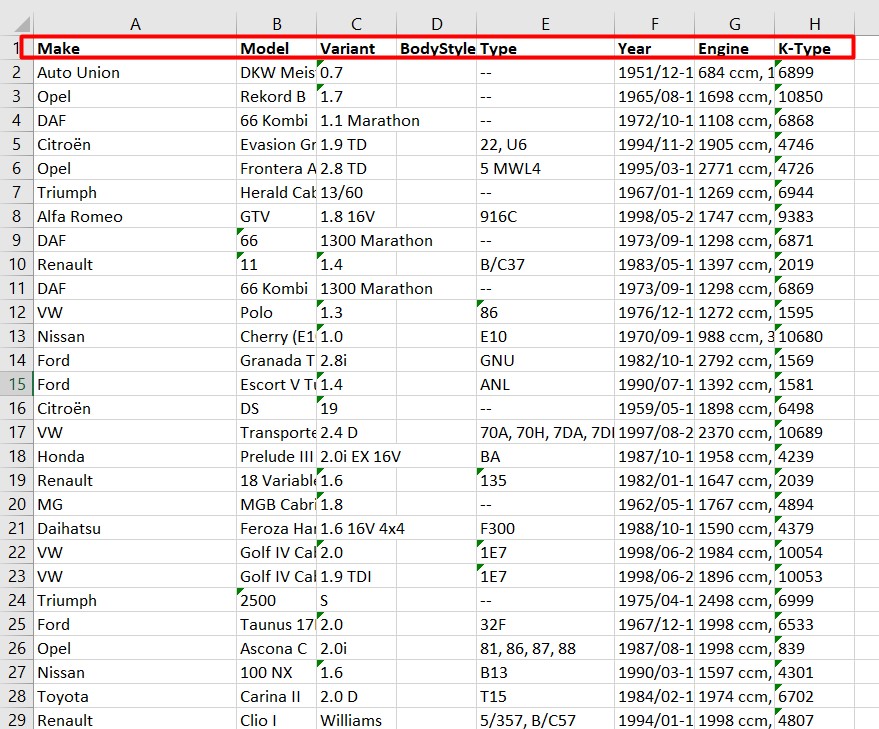
Task: Select the '13/60' variant cell
Action: (357, 192)
